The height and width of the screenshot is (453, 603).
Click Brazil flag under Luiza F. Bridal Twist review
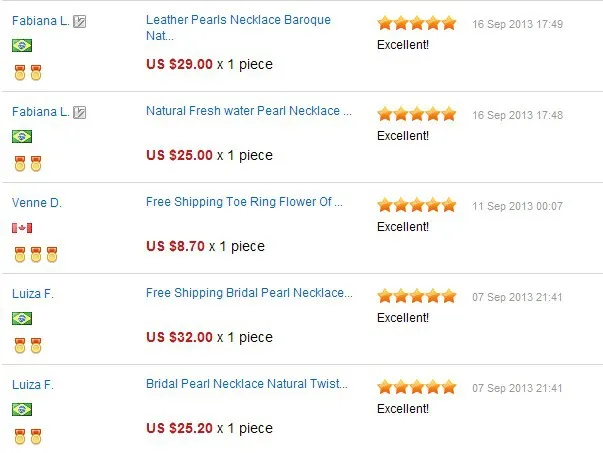22,410
